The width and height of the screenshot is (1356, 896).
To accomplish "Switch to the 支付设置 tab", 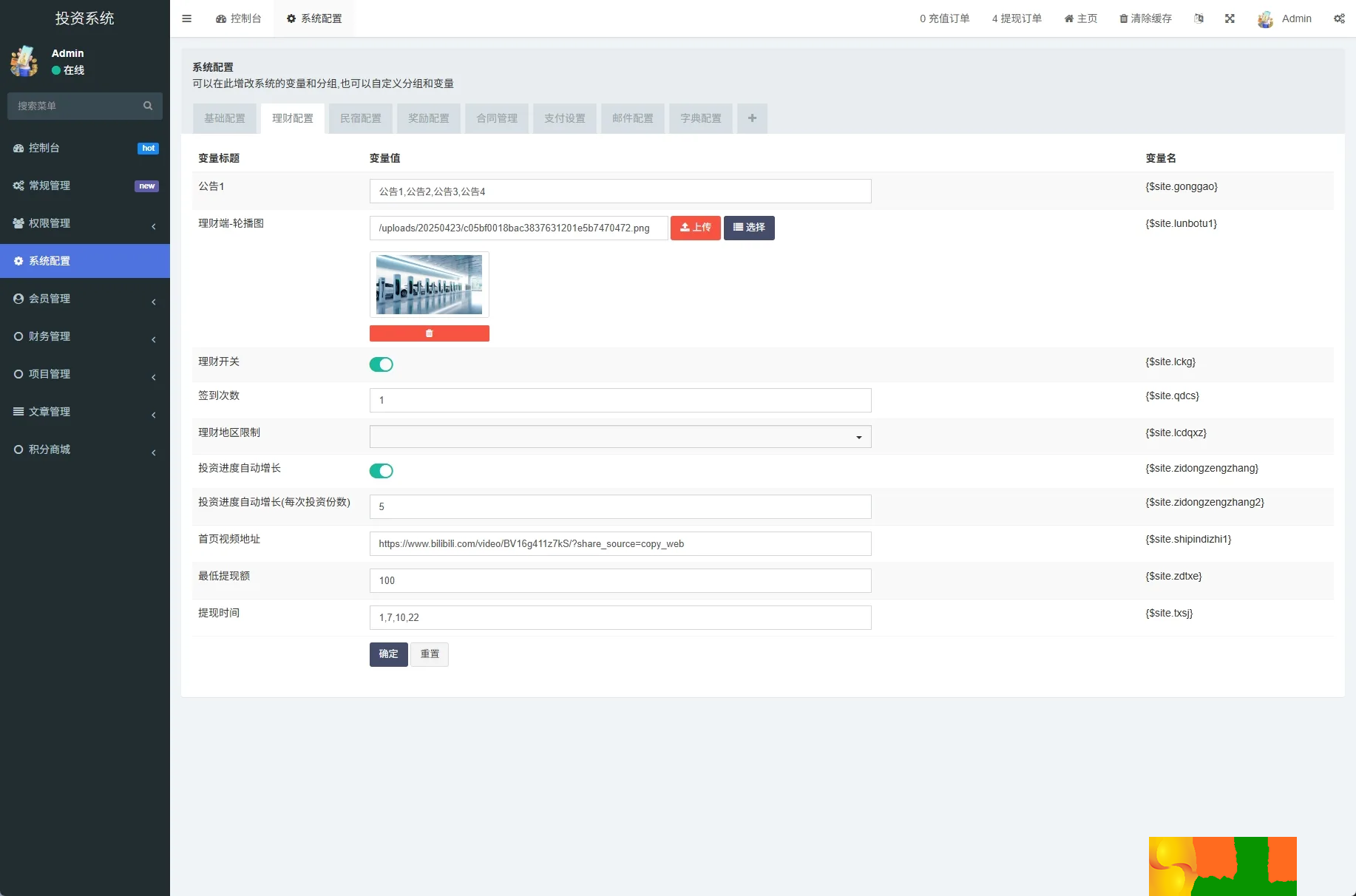I will pyautogui.click(x=564, y=118).
